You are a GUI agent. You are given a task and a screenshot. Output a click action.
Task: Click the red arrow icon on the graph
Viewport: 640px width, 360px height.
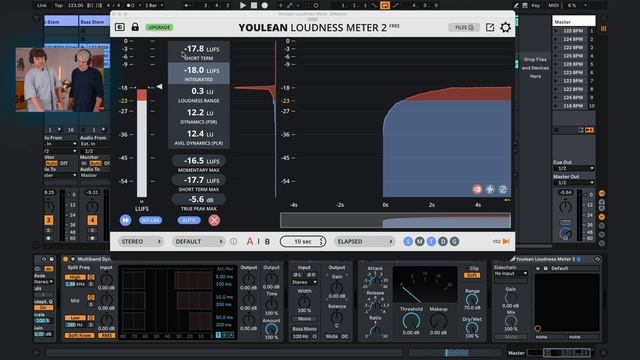(x=477, y=189)
